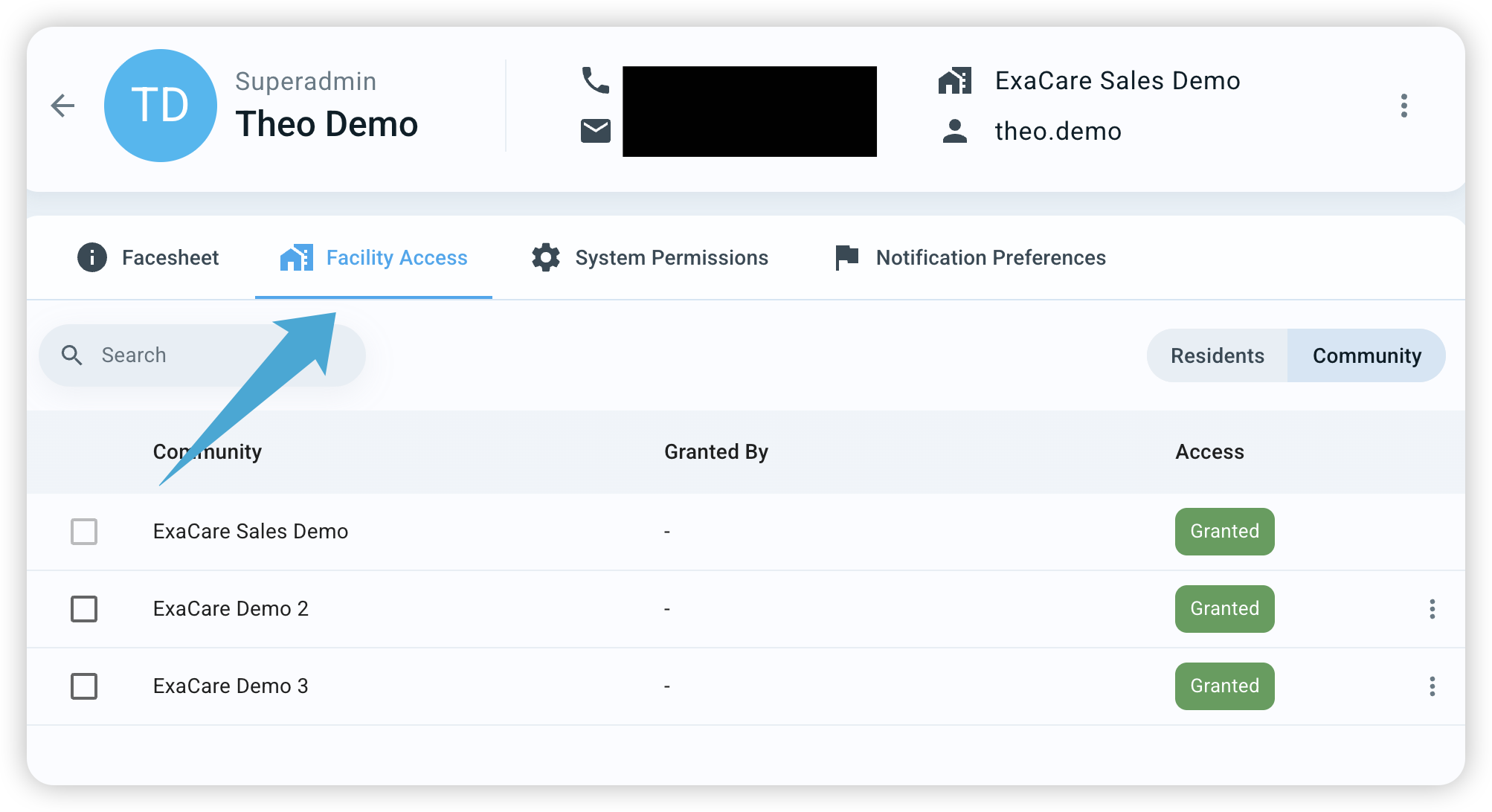
Task: Open Notification Preferences tab
Action: [x=970, y=257]
